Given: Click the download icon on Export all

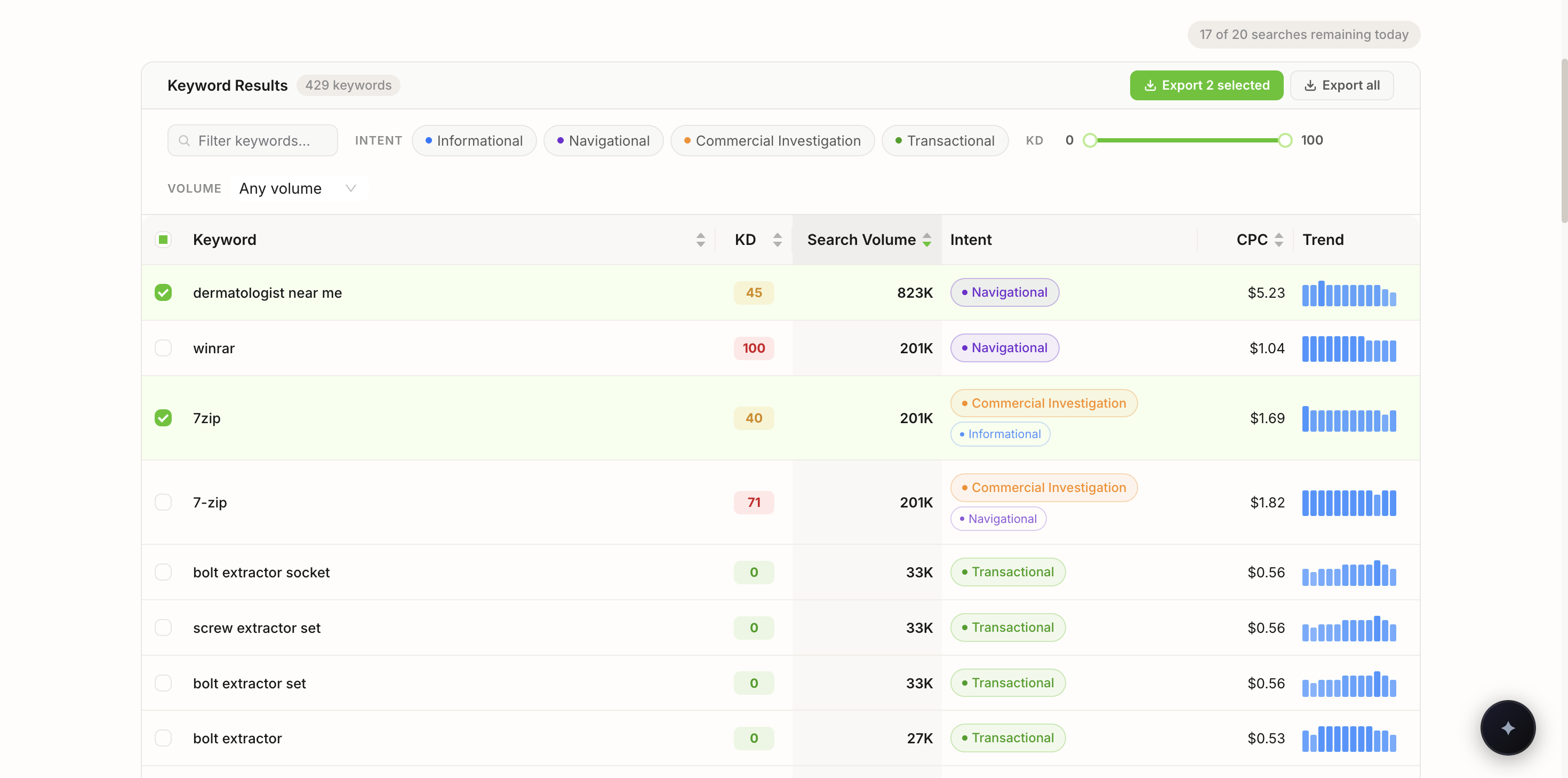Looking at the screenshot, I should click(1310, 85).
